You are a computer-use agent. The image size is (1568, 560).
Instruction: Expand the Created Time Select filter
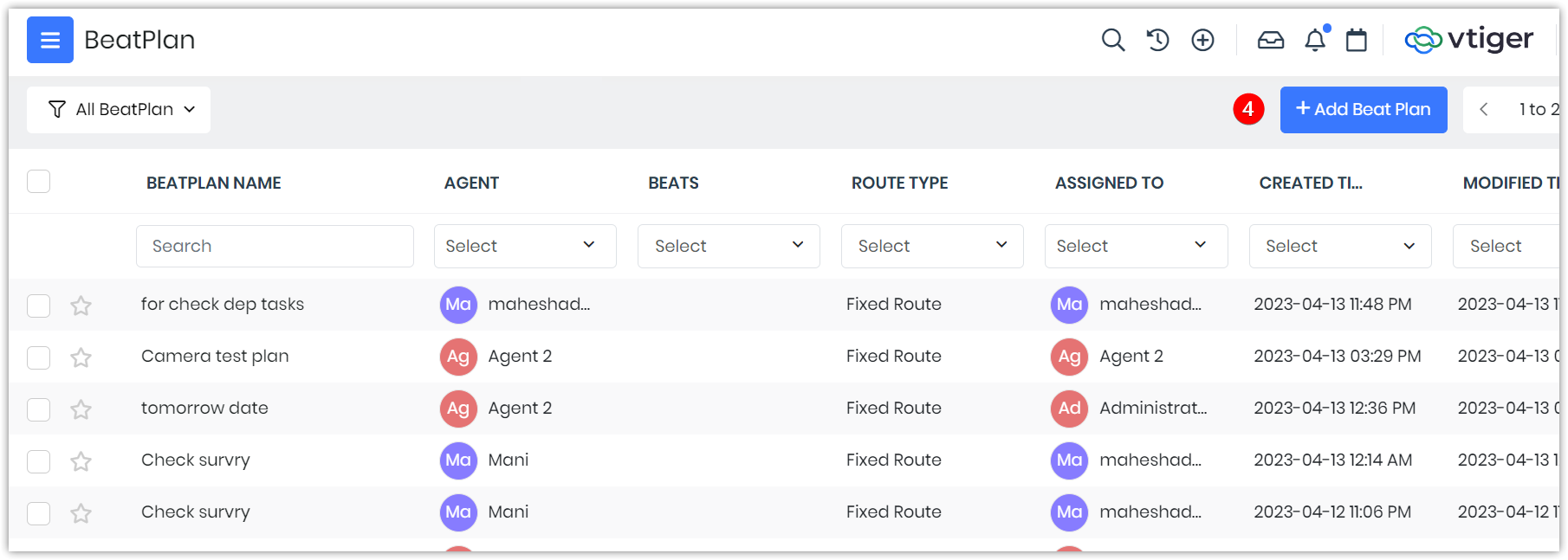[1340, 246]
